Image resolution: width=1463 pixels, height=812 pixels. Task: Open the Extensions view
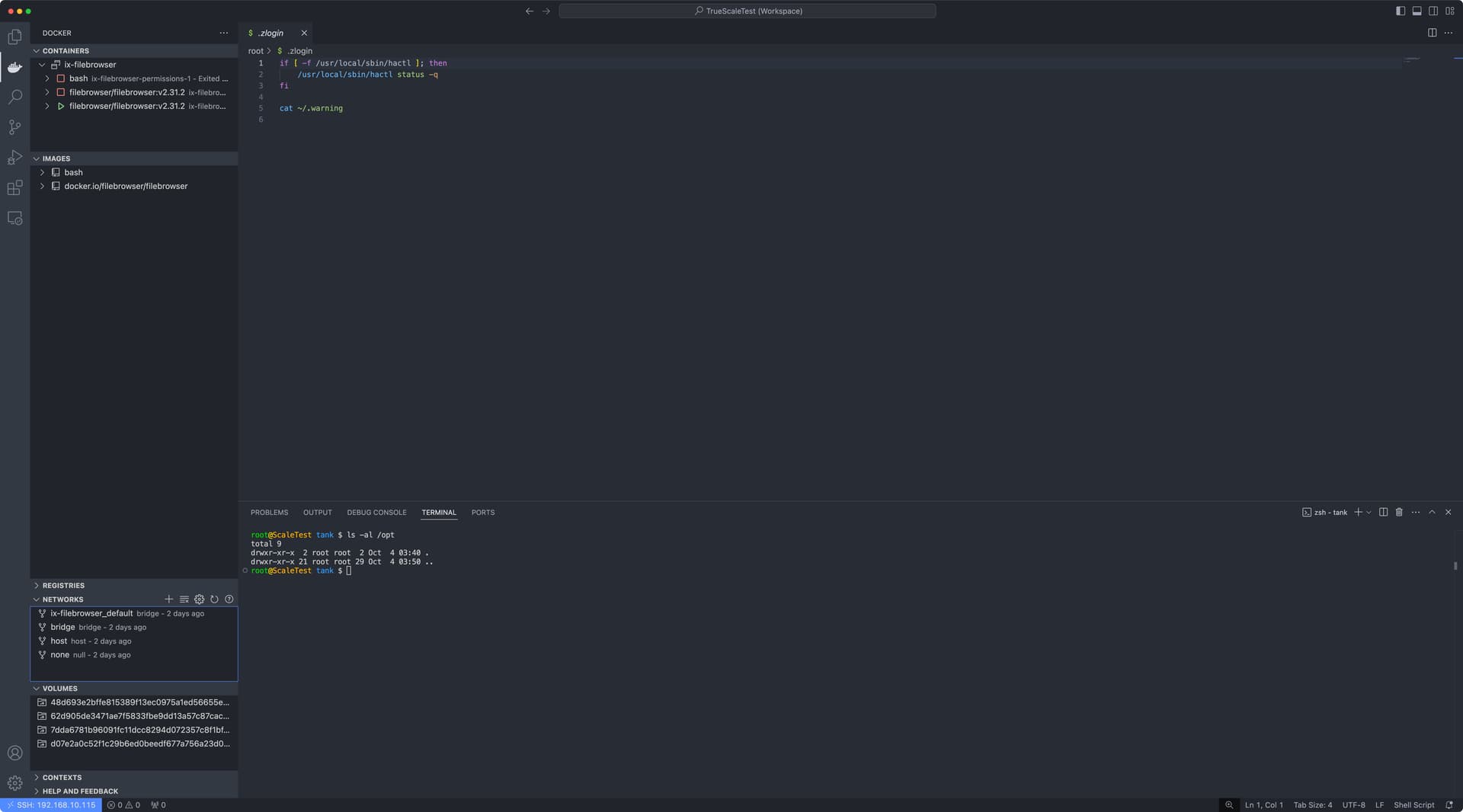click(x=14, y=188)
